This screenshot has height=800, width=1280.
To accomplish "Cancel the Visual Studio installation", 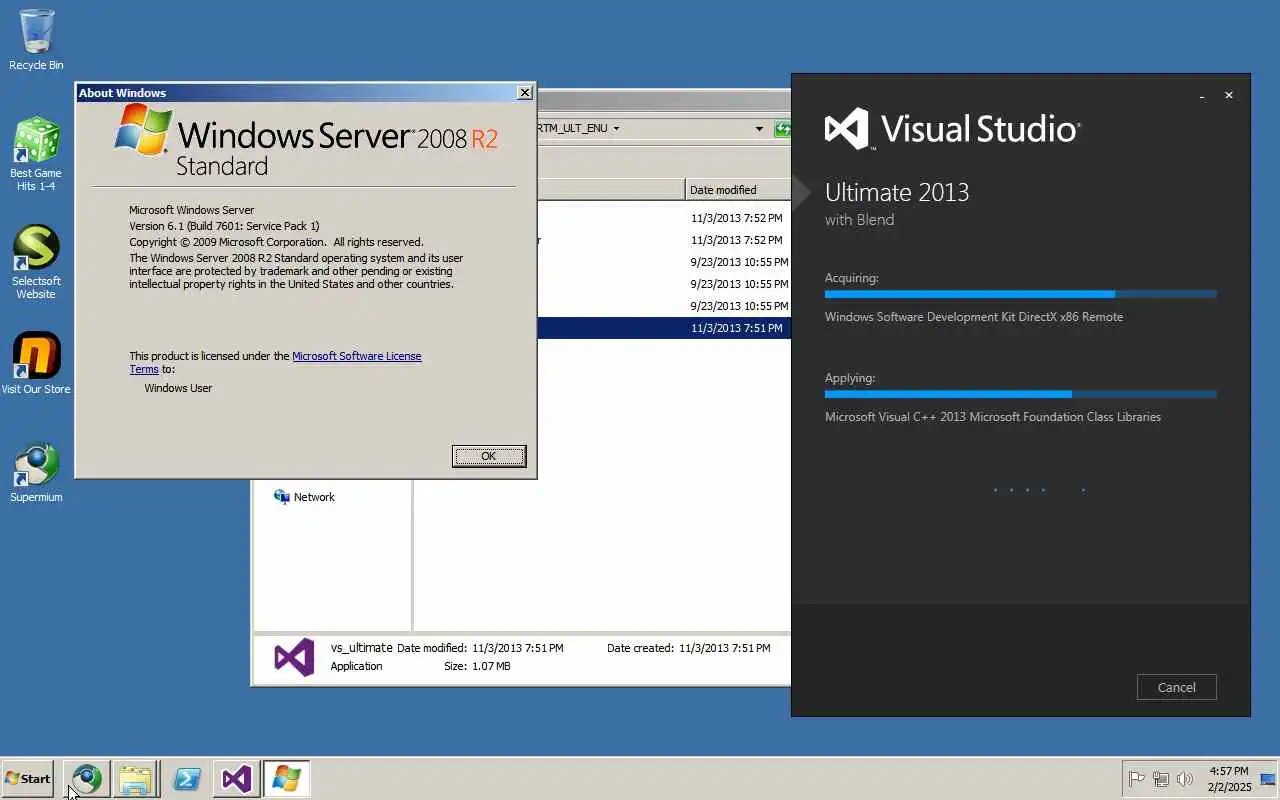I will pos(1176,687).
